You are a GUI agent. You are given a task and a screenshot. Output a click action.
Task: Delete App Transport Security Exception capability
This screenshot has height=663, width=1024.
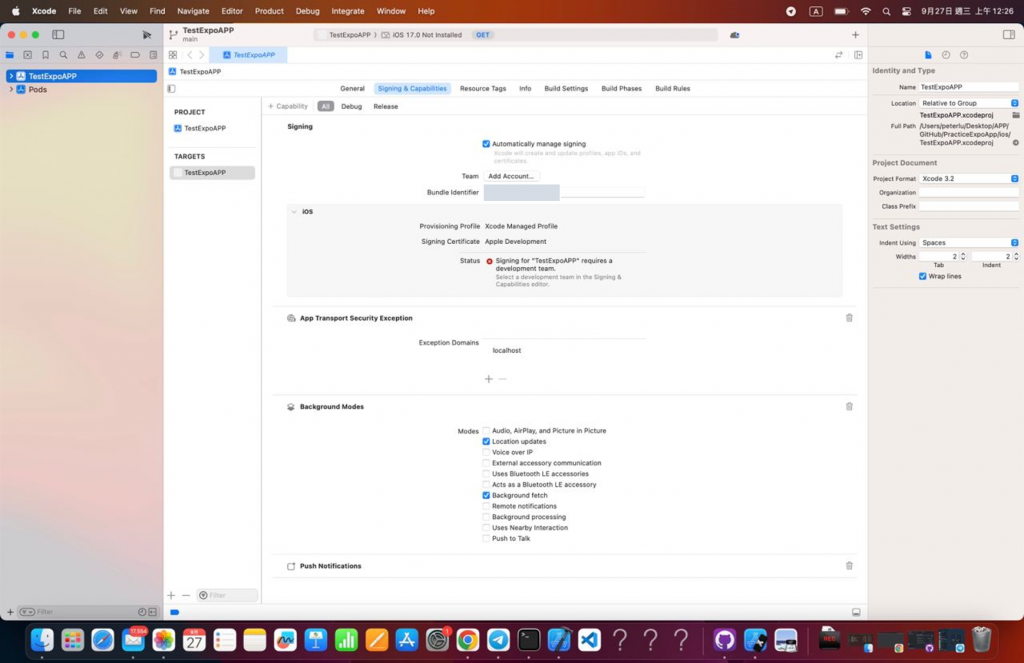849,318
